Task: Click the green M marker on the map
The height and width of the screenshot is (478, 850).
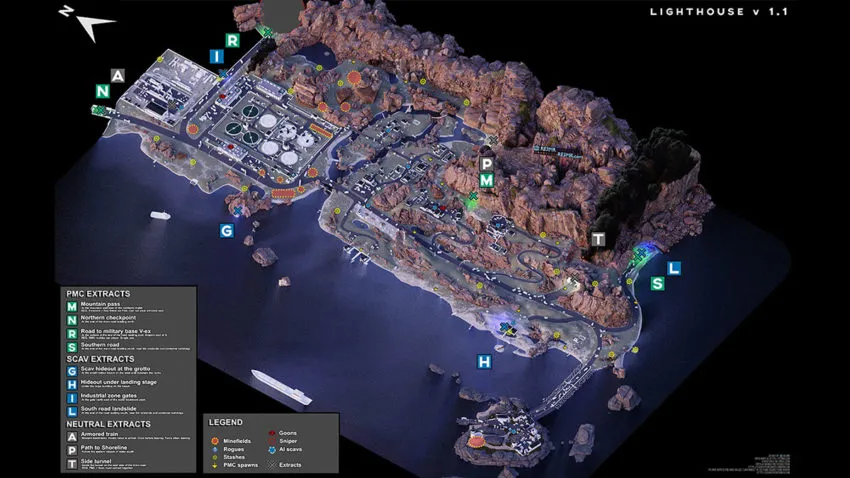Action: [486, 180]
